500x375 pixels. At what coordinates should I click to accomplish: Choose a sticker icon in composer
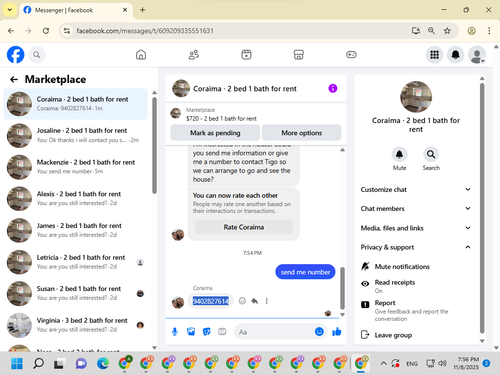(207, 332)
